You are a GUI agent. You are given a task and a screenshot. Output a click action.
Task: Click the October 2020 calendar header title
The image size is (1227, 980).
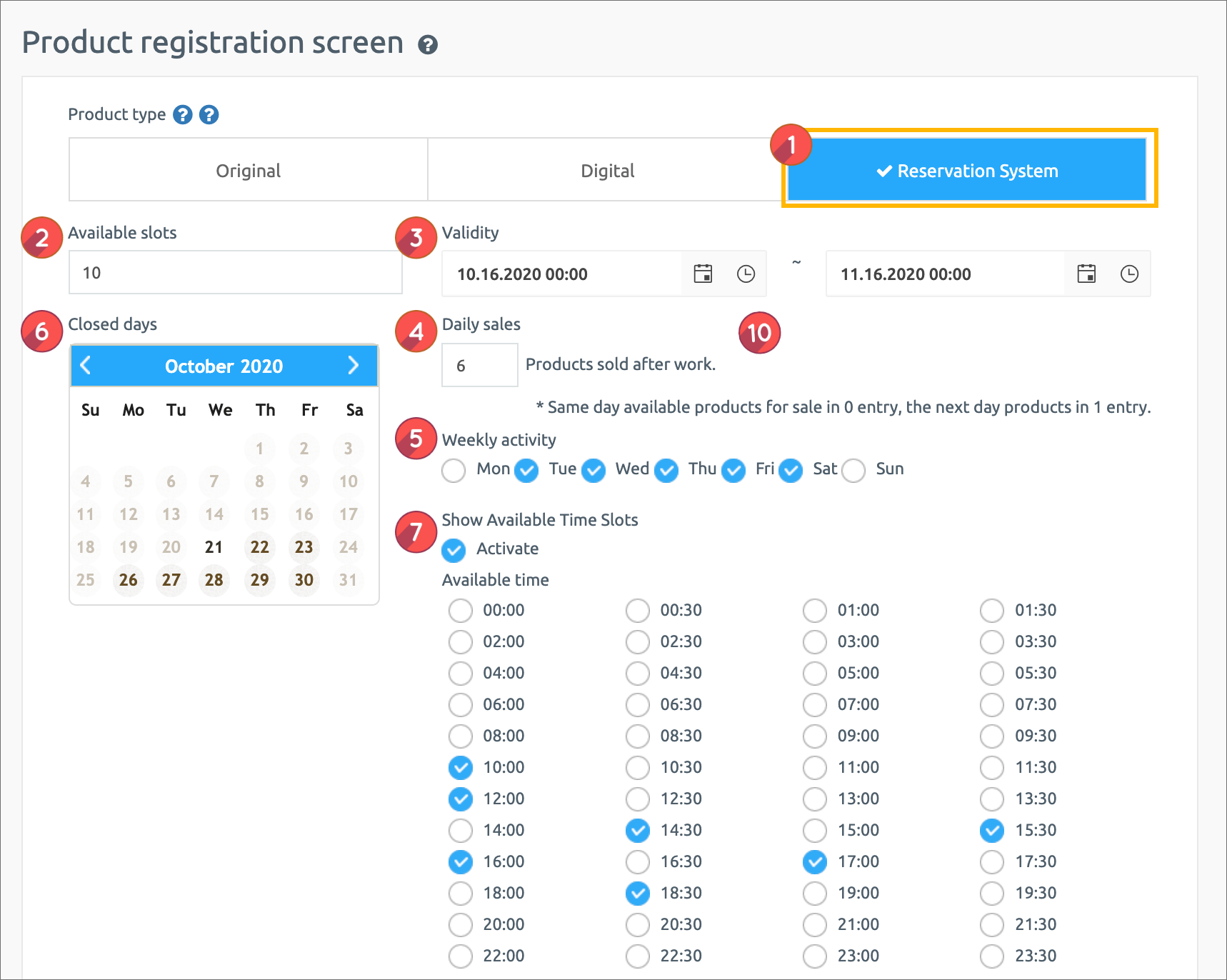pos(224,366)
